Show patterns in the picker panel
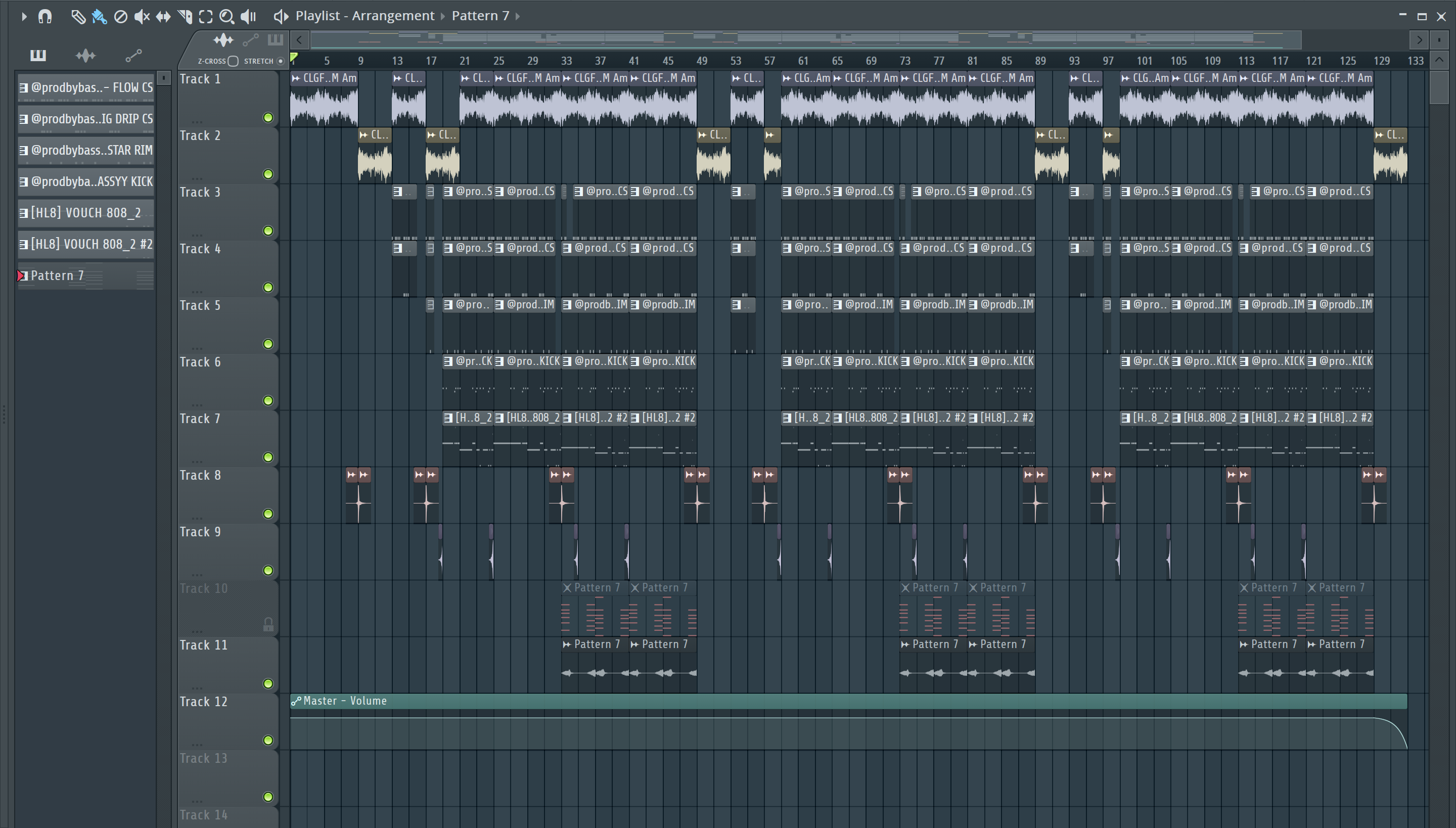Viewport: 1456px width, 828px height. [x=38, y=55]
